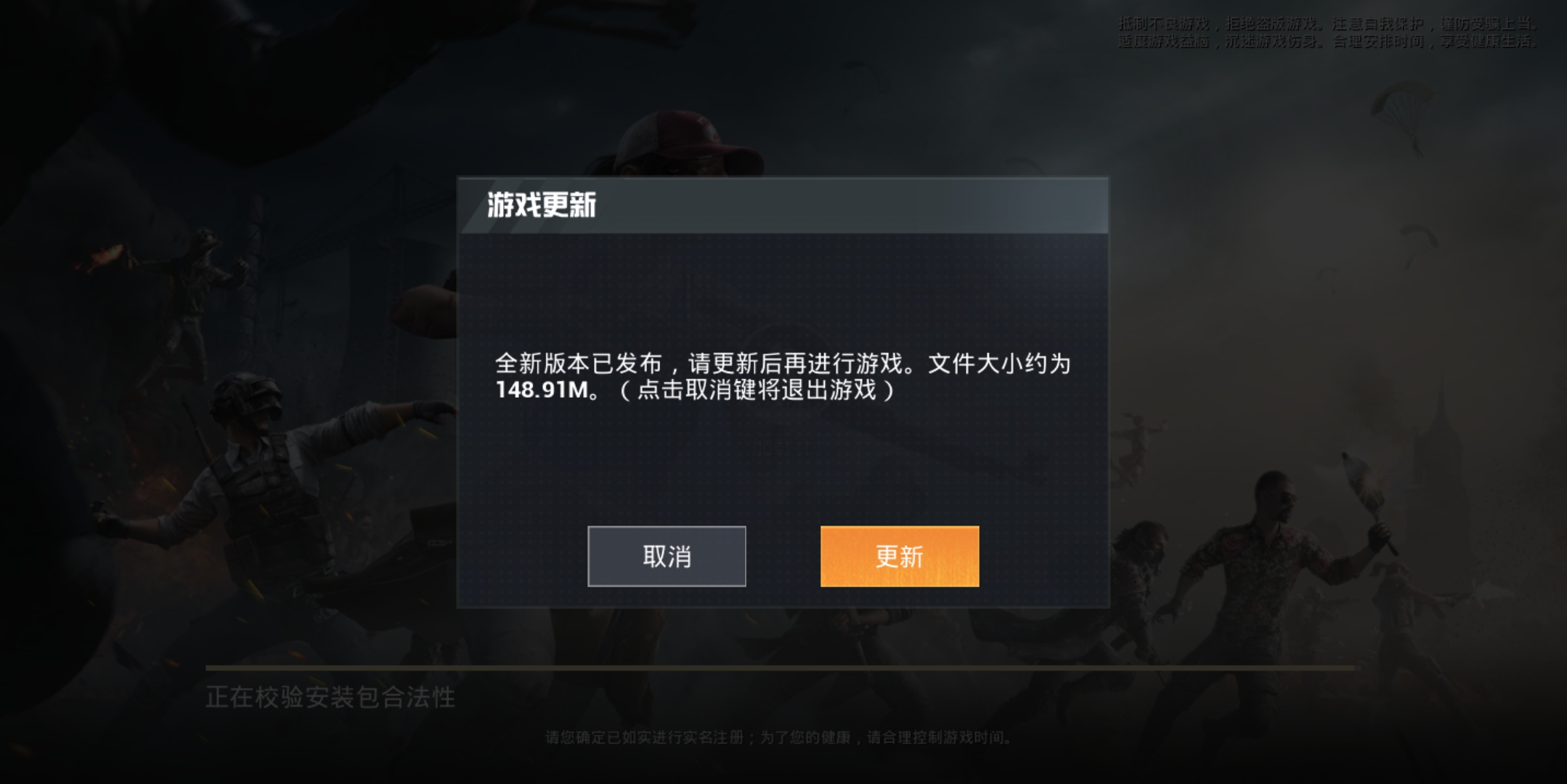Select the 游戏更新 dialog title
Viewport: 1567px width, 784px height.
pyautogui.click(x=541, y=205)
